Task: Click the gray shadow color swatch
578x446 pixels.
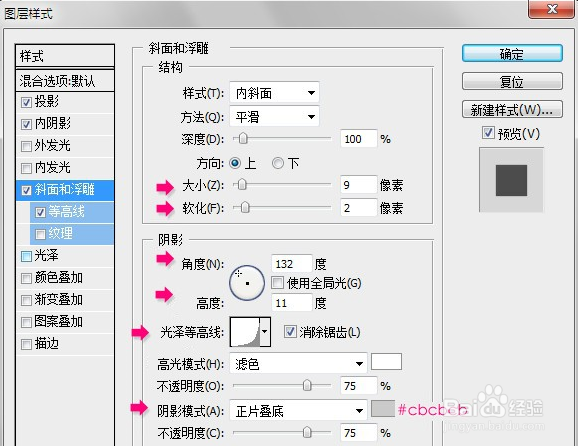Action: click(x=383, y=409)
